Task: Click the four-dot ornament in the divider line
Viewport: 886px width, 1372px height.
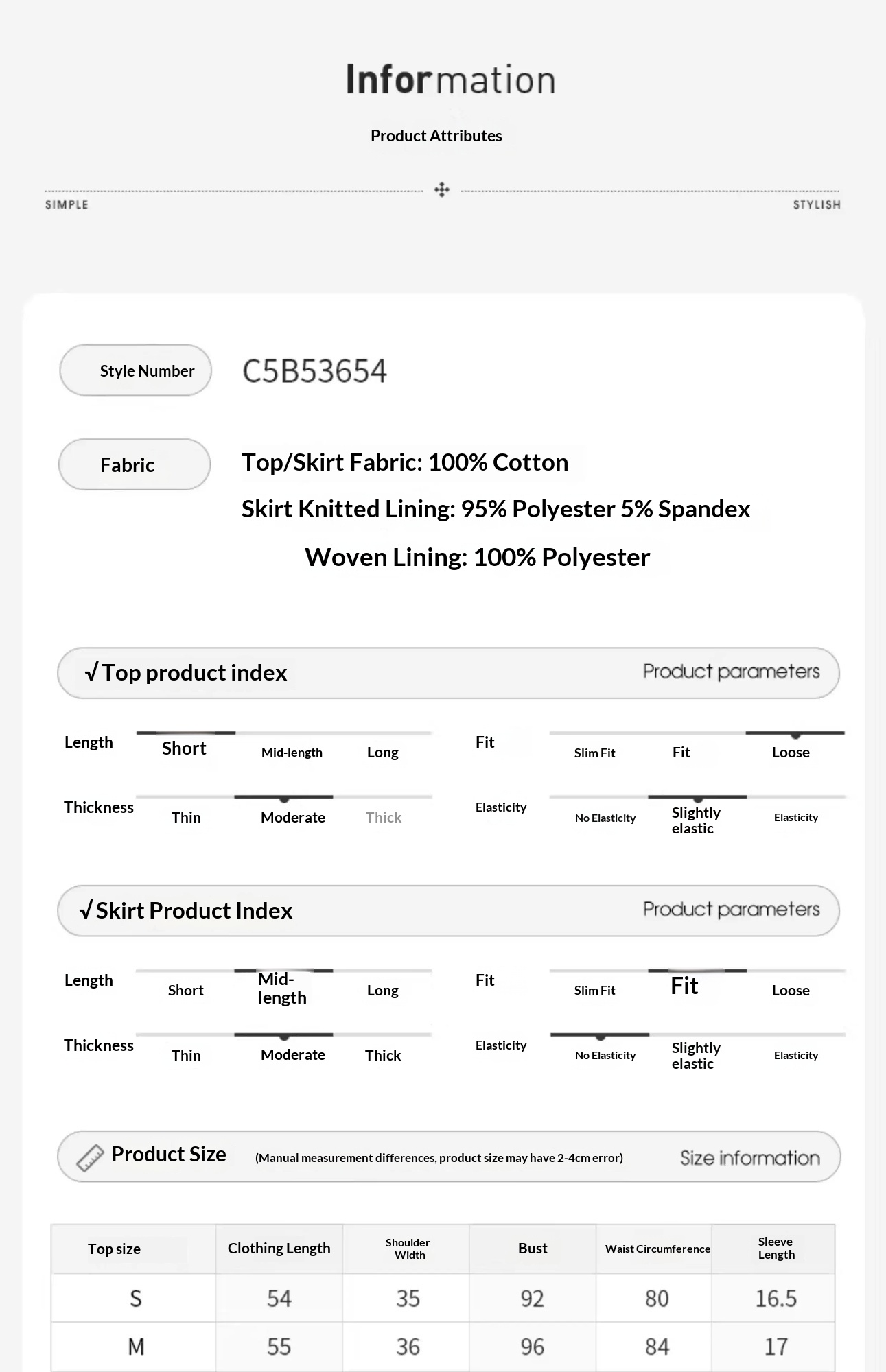Action: pyautogui.click(x=442, y=190)
